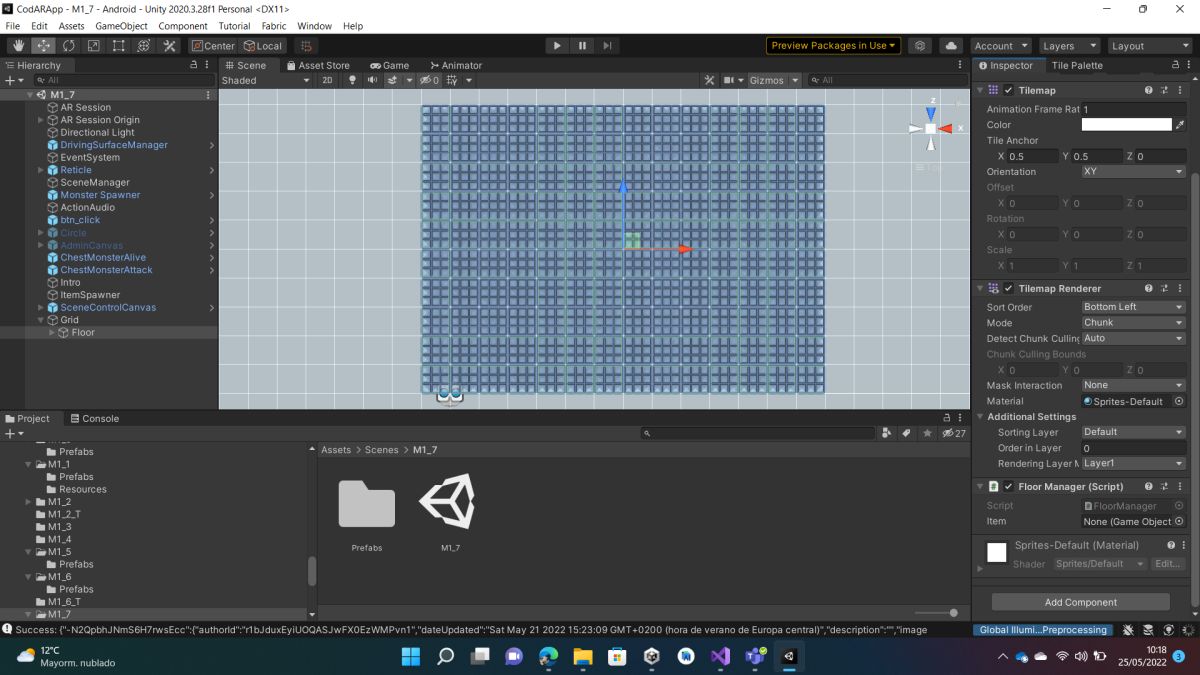The width and height of the screenshot is (1200, 675).
Task: Search project by type icon
Action: coord(887,433)
